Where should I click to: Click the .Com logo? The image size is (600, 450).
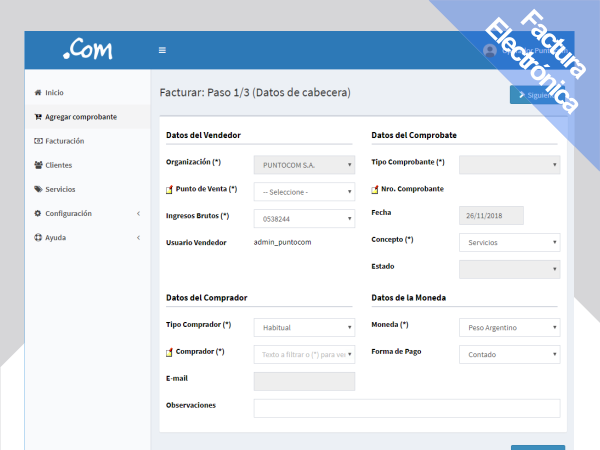pyautogui.click(x=88, y=49)
